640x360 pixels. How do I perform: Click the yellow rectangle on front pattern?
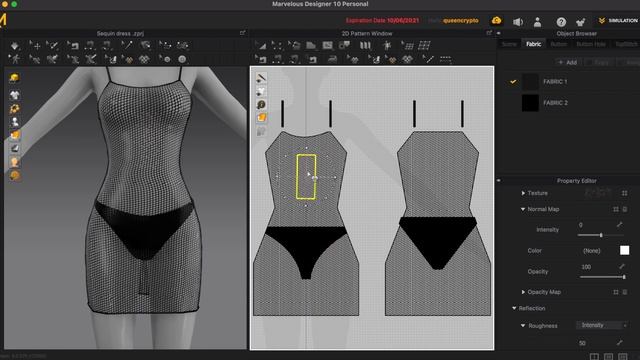(306, 177)
